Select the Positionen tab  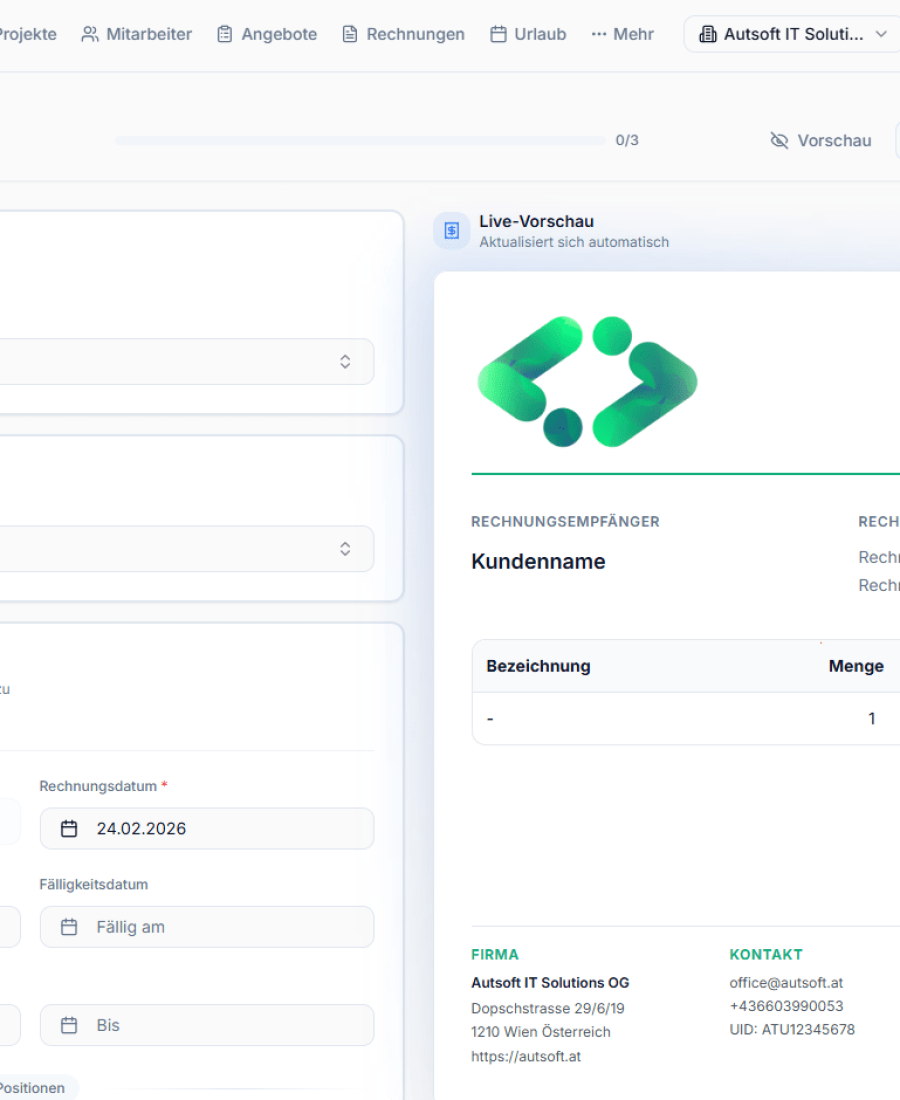(x=33, y=1088)
